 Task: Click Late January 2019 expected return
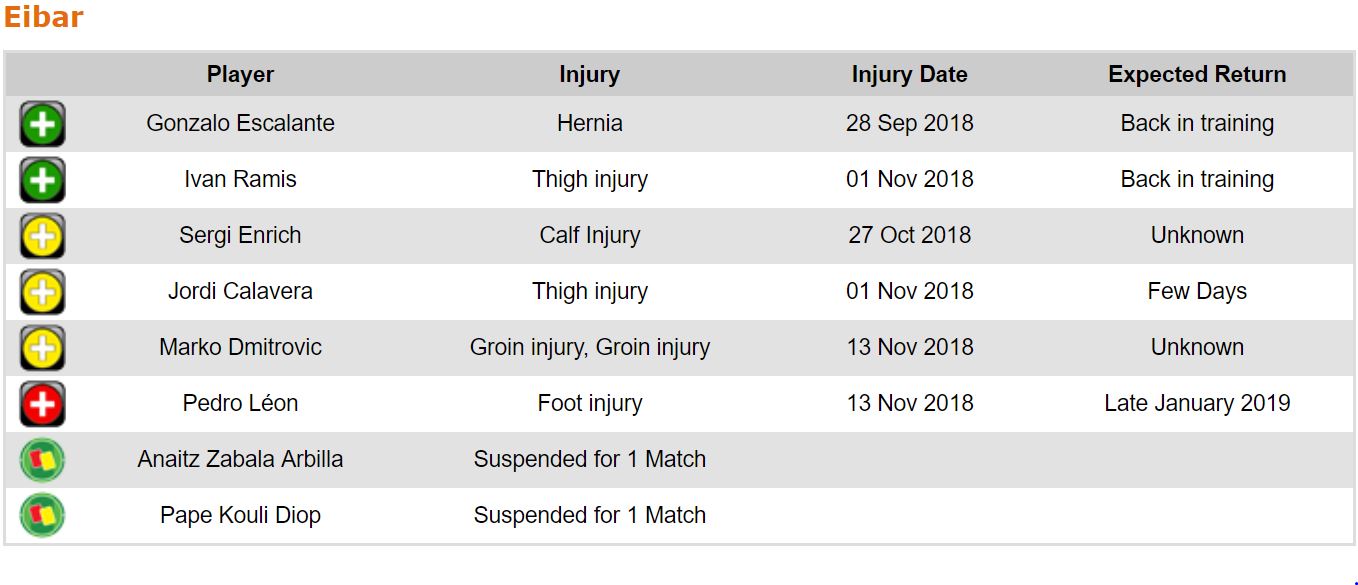coord(1197,403)
